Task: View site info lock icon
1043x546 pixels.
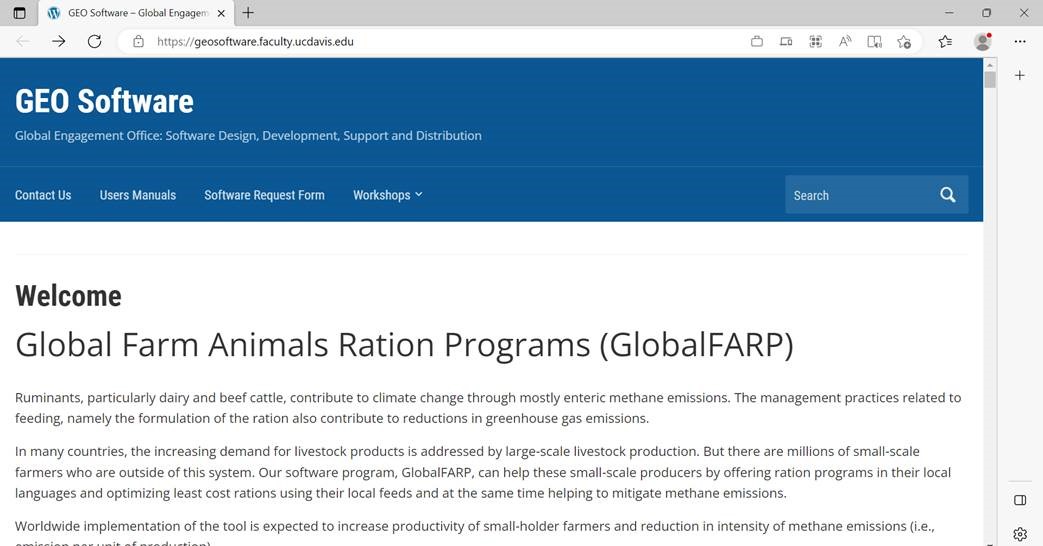Action: 138,41
